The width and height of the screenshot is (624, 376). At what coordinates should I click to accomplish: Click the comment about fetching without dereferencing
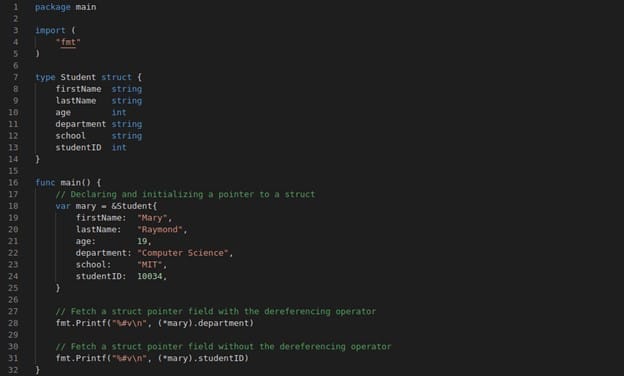click(223, 347)
